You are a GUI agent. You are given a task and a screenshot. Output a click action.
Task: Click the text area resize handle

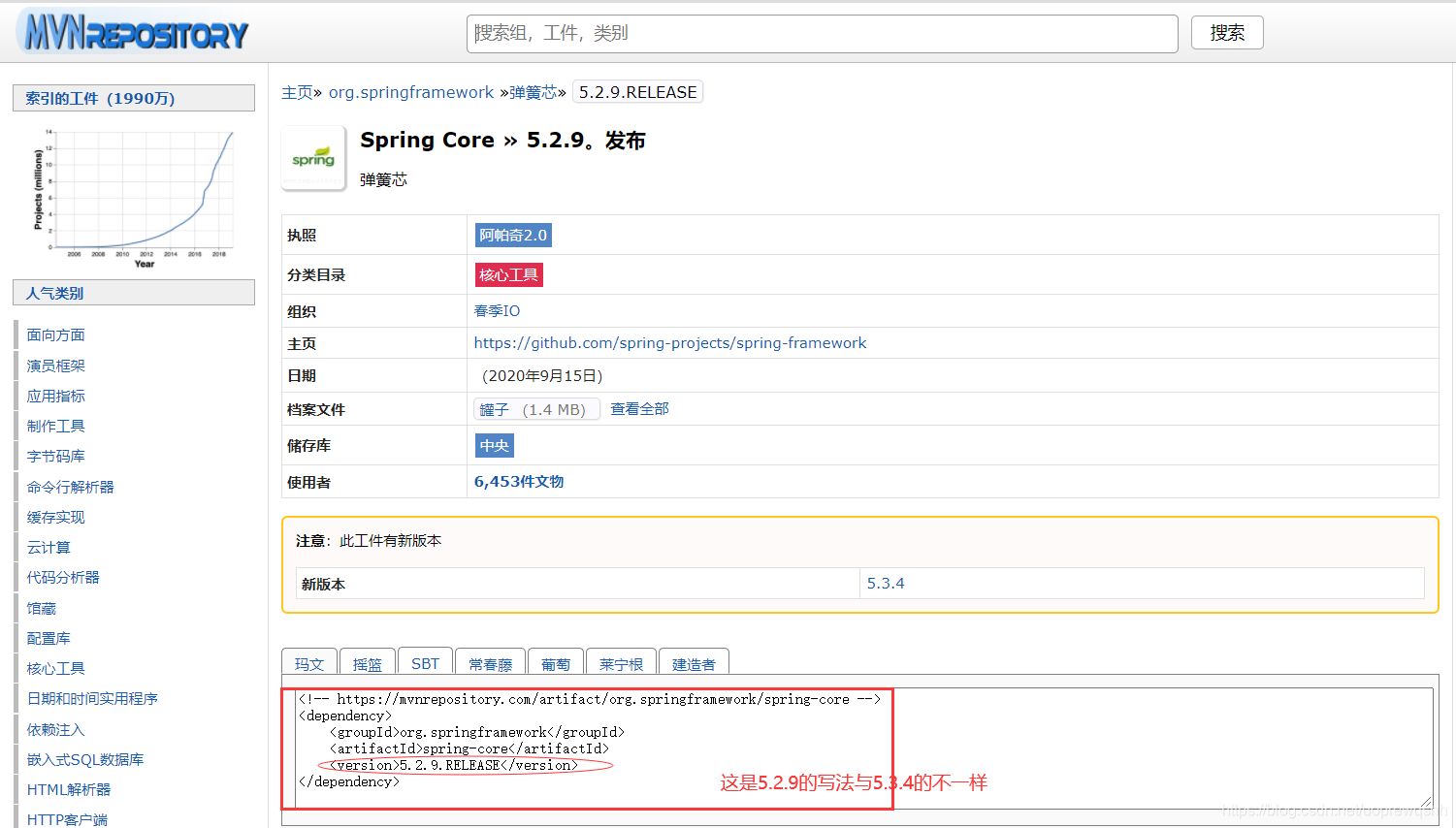click(x=1426, y=802)
